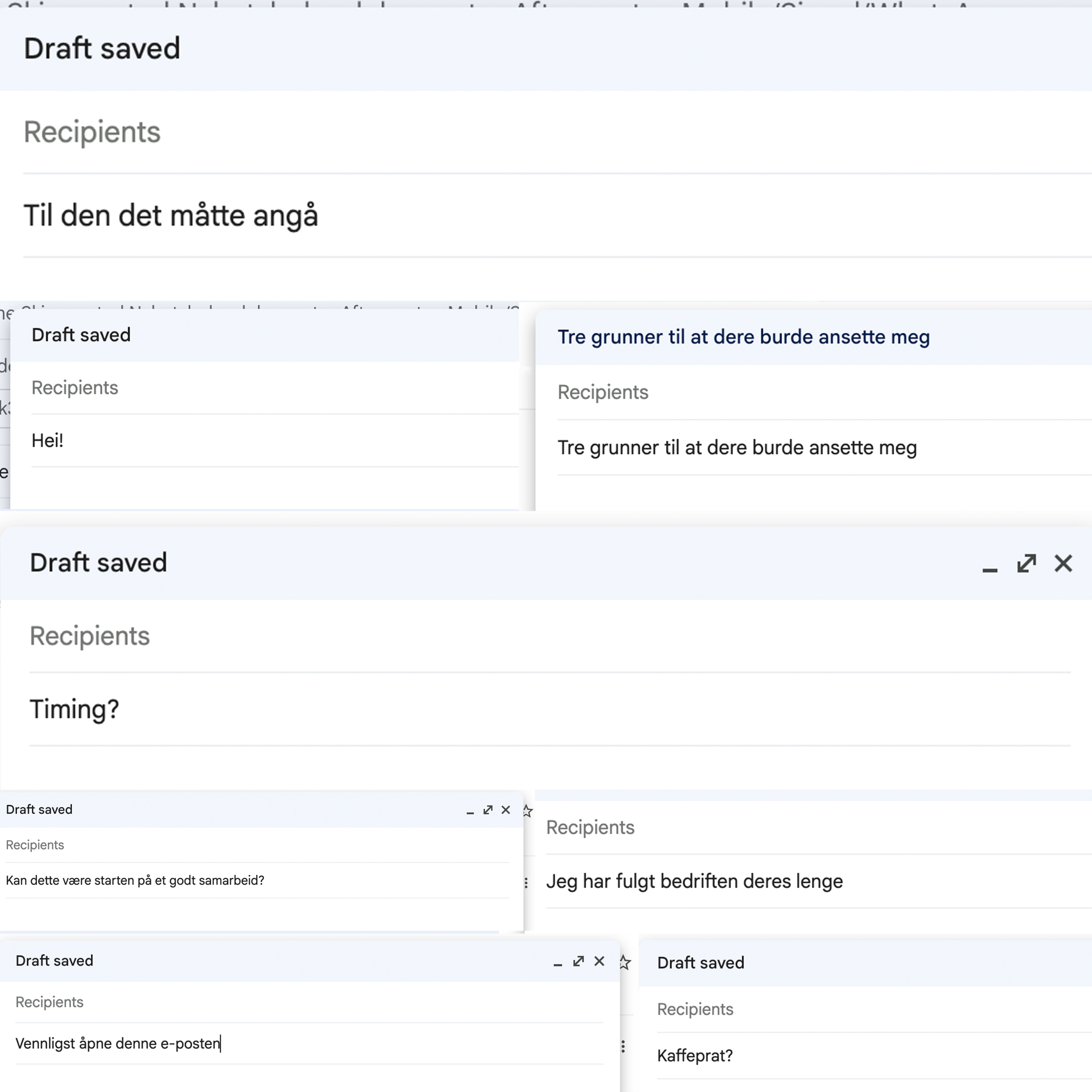The height and width of the screenshot is (1092, 1092).
Task: Click Recipients above 'Jeg har fulgt bedriften'
Action: [819, 827]
